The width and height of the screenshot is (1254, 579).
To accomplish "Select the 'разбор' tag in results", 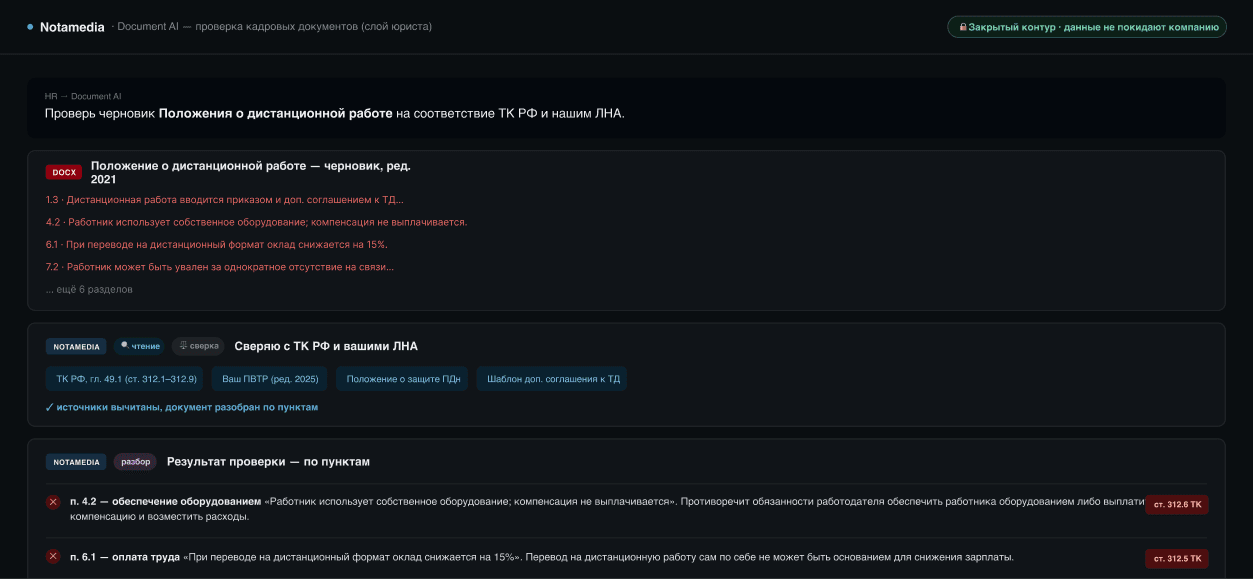I will click(x=135, y=462).
